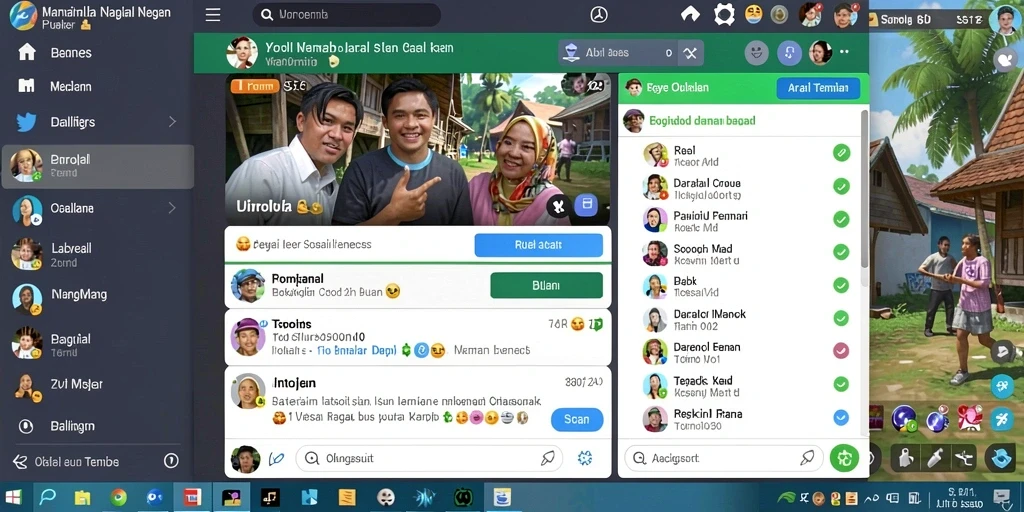Toggle the check for Tegadk Kaid
The image size is (1024, 512).
[841, 384]
